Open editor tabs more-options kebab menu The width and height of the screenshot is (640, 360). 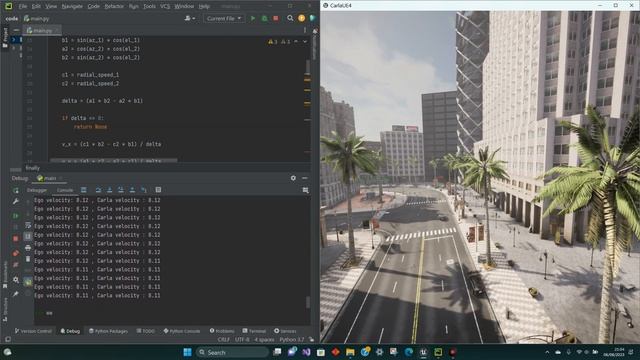[x=304, y=30]
